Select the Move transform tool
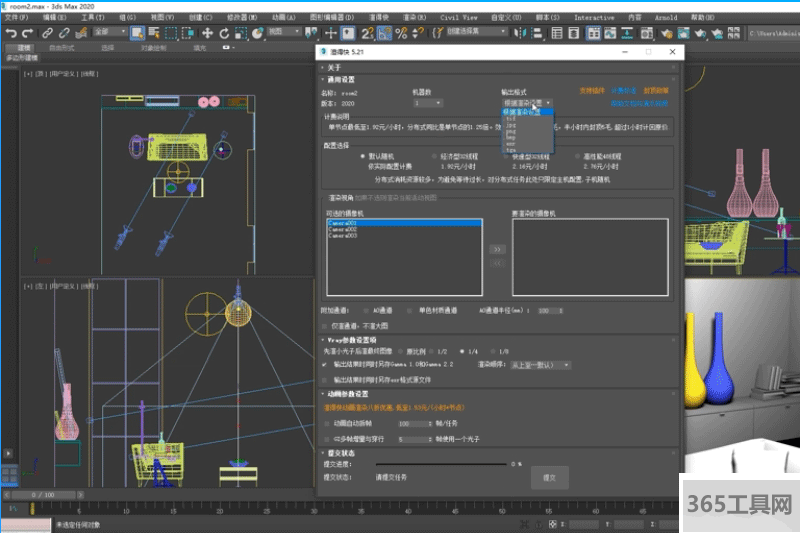 point(208,32)
